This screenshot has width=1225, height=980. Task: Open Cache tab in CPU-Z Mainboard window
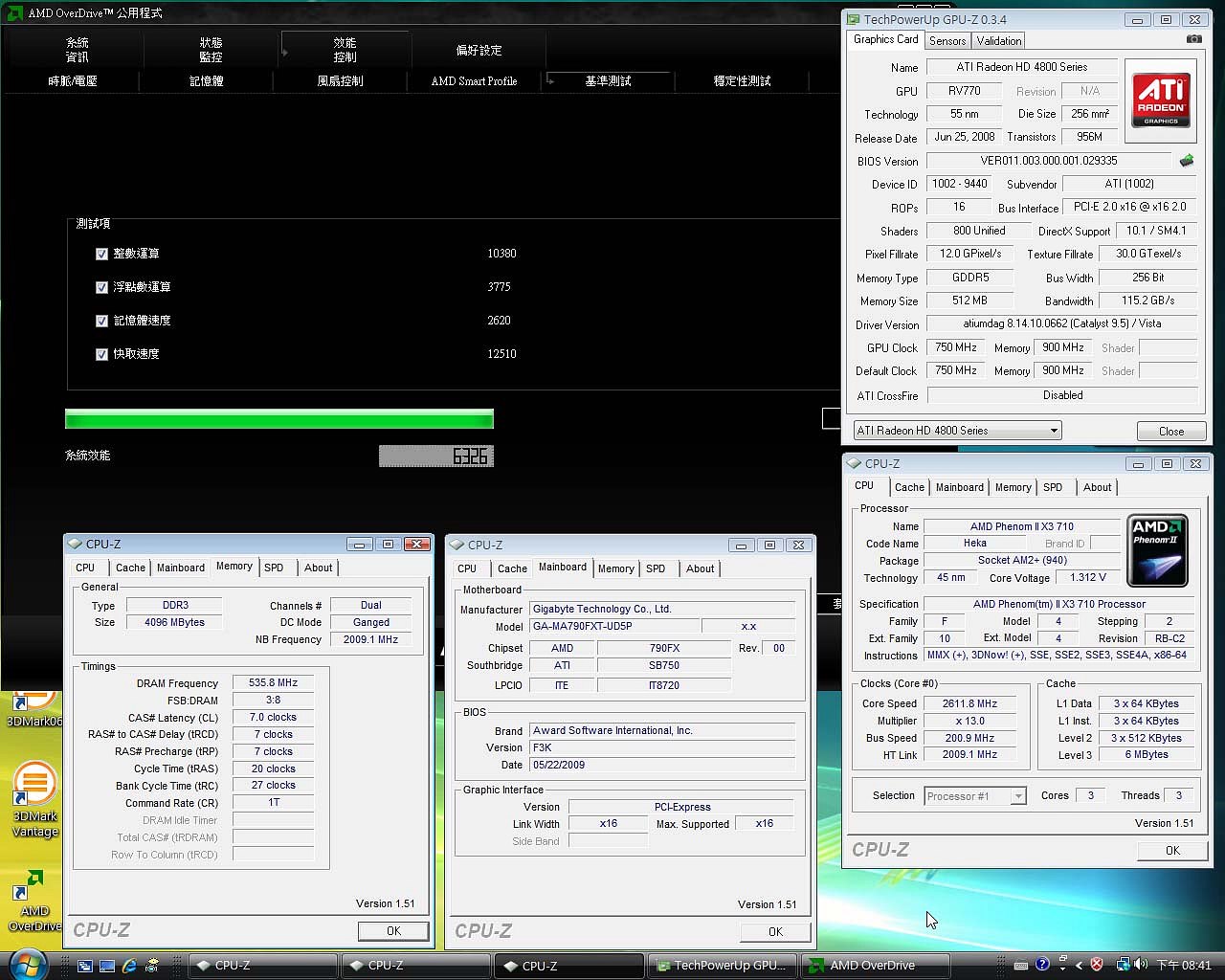pyautogui.click(x=512, y=568)
